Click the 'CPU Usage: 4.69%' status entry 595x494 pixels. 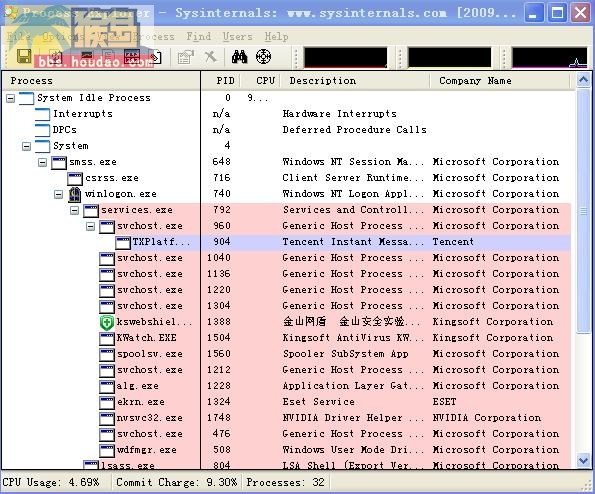pos(51,483)
